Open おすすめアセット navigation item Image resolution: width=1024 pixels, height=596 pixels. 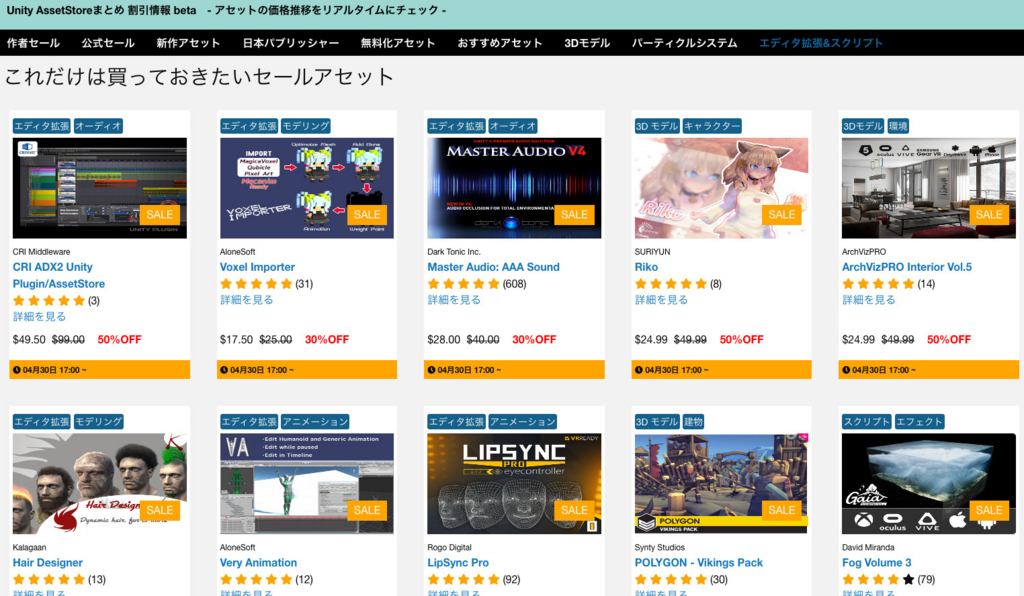tap(500, 43)
